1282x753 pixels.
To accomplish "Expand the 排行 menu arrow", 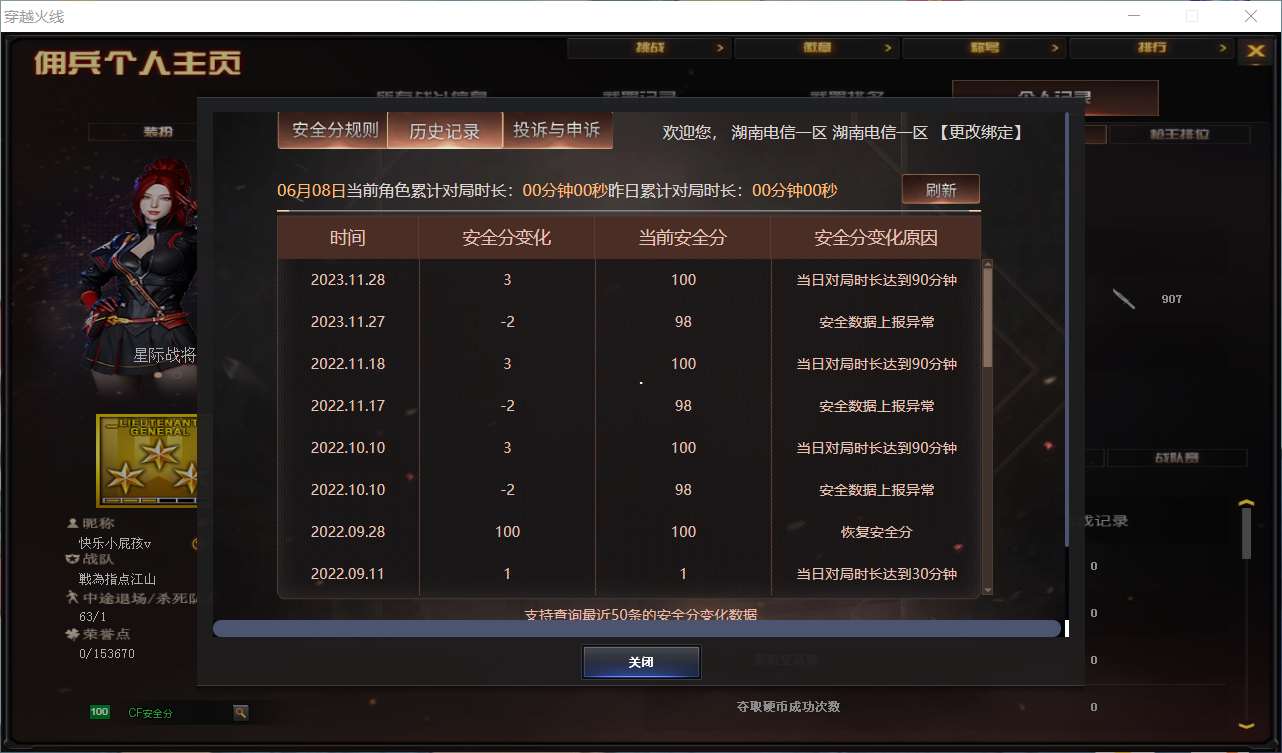I will click(1223, 47).
